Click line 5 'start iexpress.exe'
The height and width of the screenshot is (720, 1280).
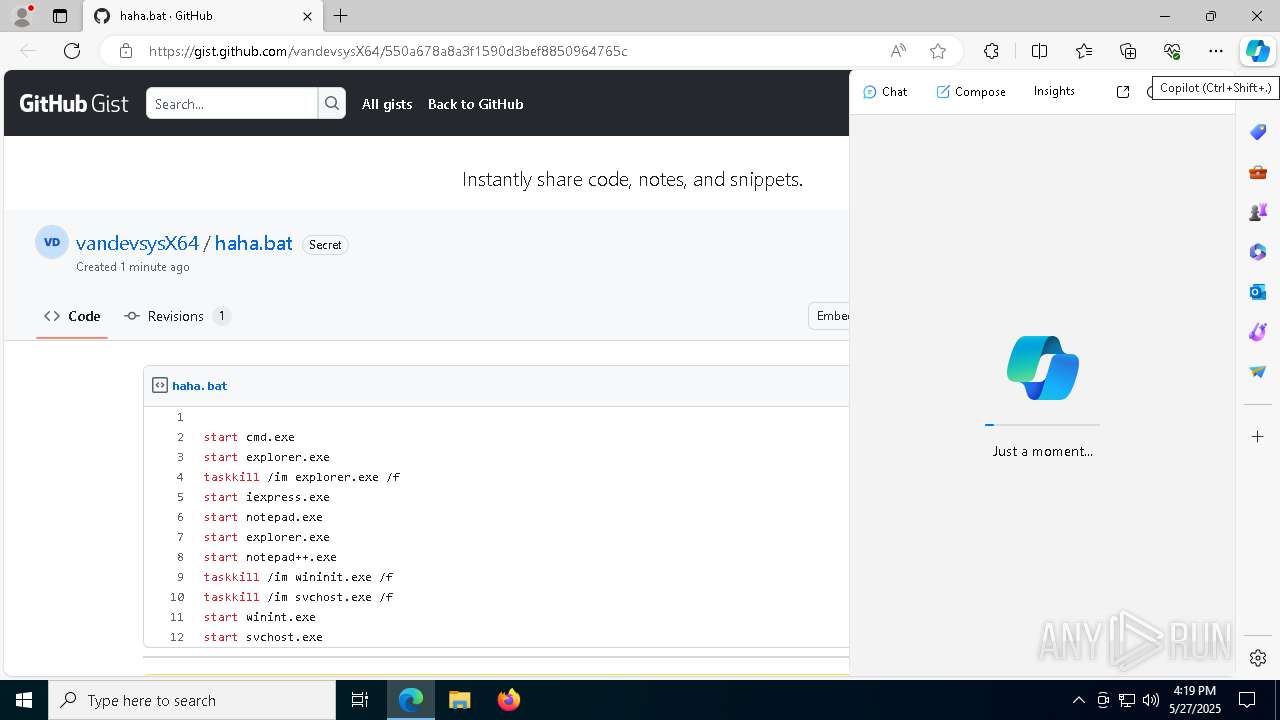pyautogui.click(x=266, y=497)
